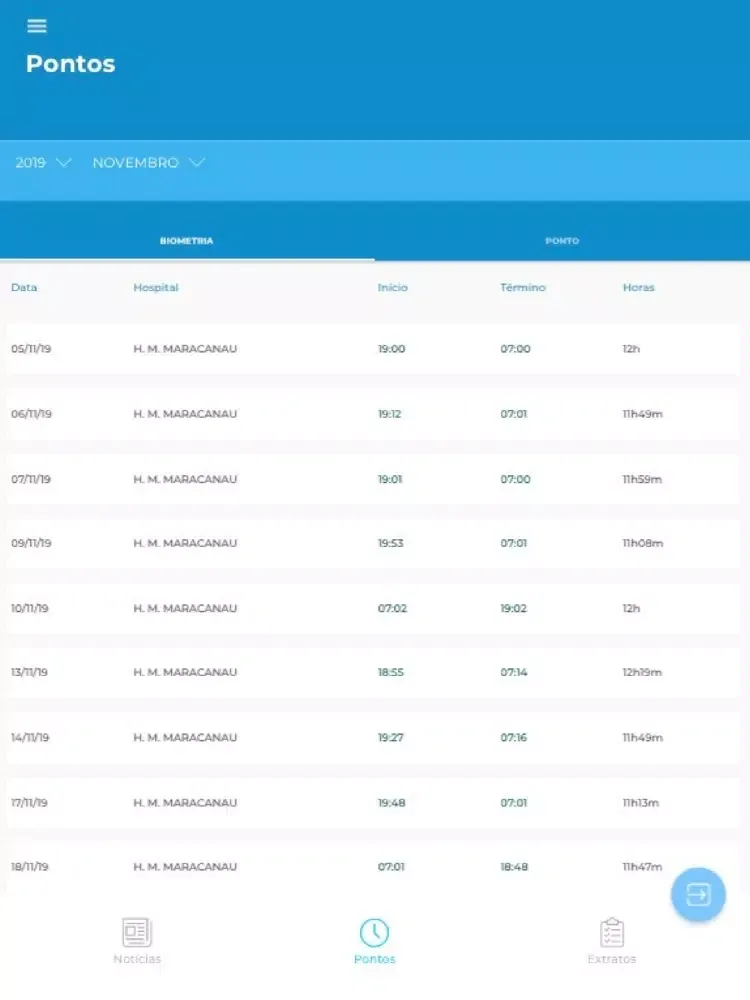This screenshot has height=1000, width=750.
Task: Click start time 19:27
Action: (390, 737)
